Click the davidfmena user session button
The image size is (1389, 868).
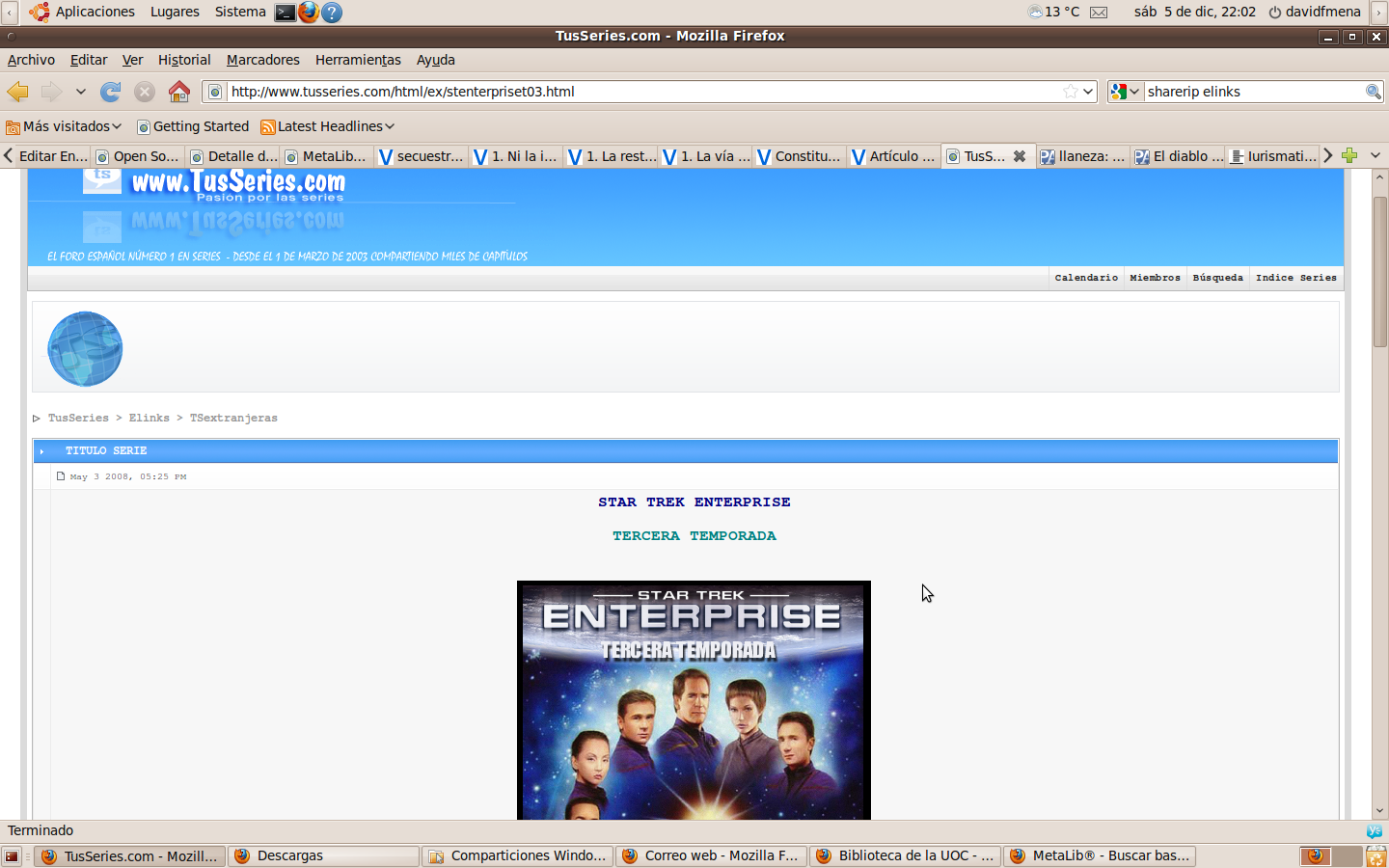click(x=1315, y=12)
